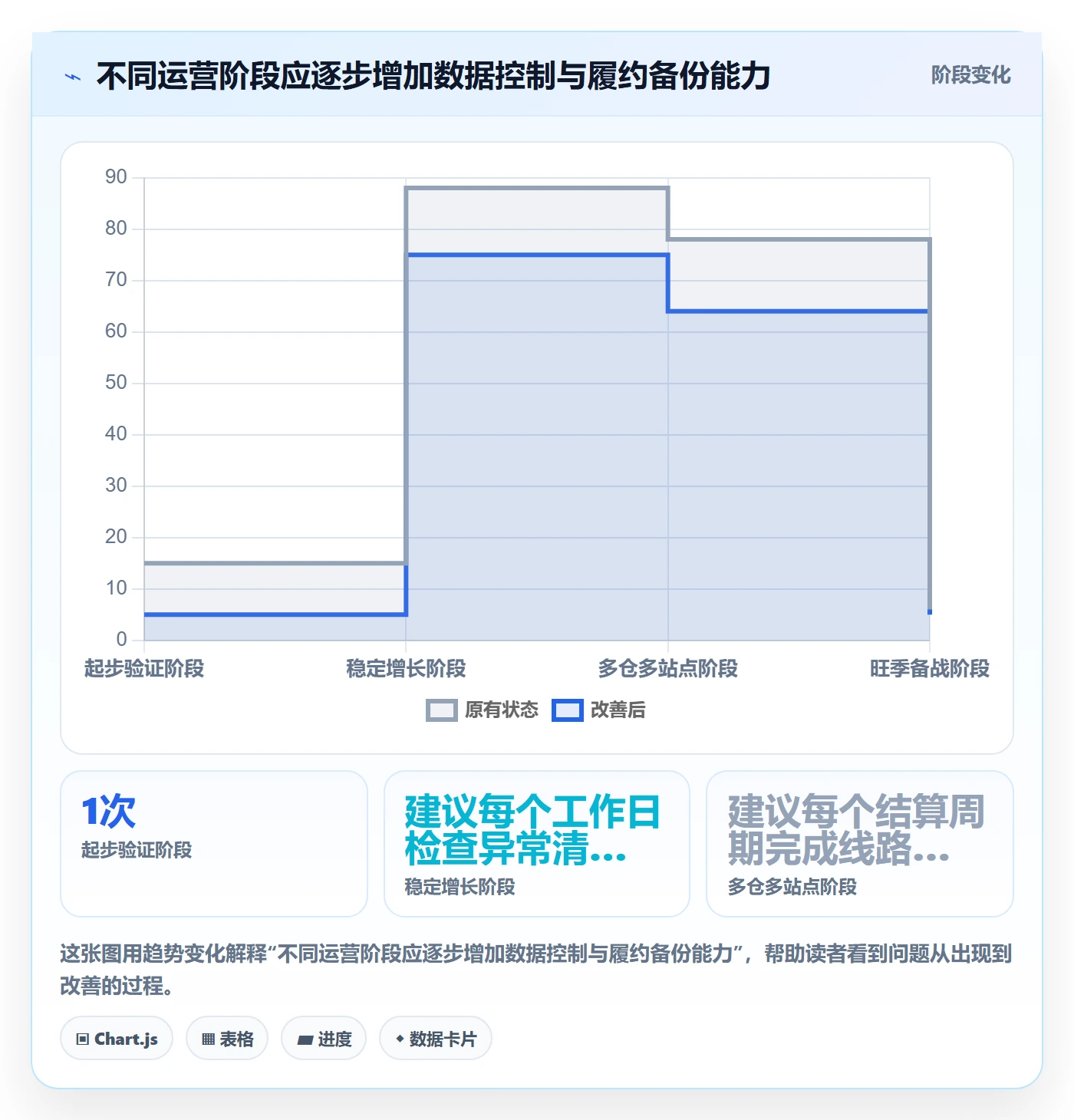Open the 建议每个结算周期完成线路 data card
Screen dimensions: 1074x1120
pyautogui.click(x=860, y=844)
